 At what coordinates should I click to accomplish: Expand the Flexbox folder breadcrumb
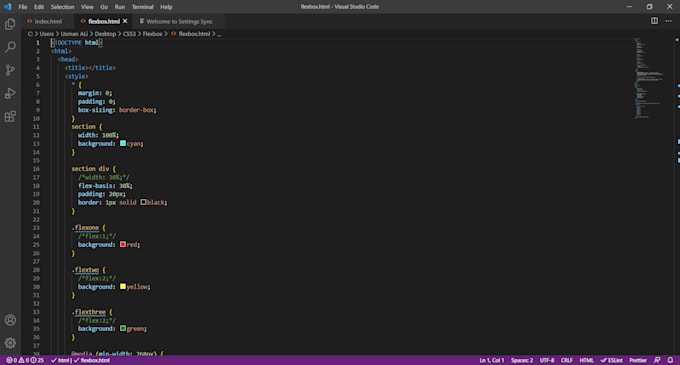(x=152, y=34)
